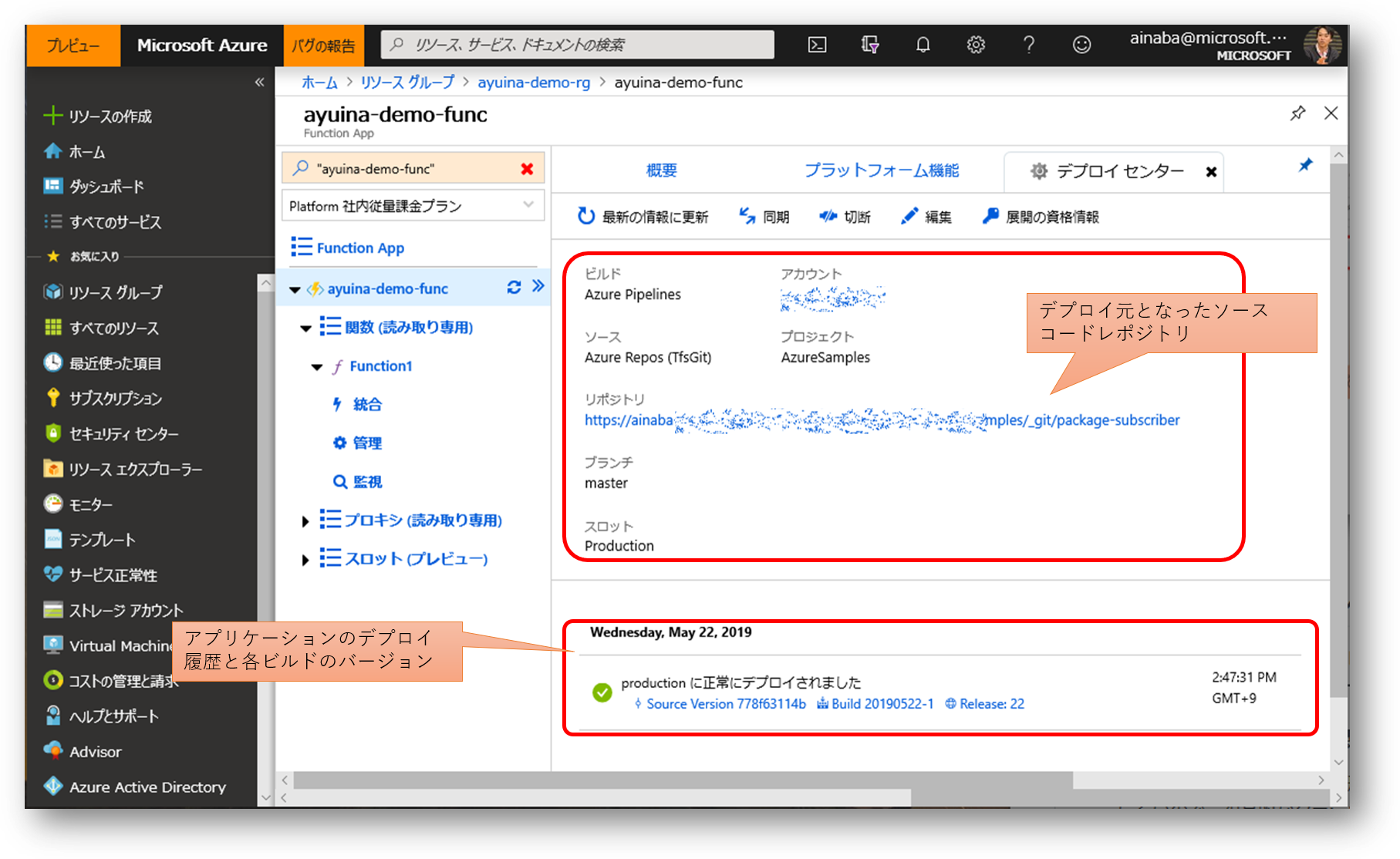The width and height of the screenshot is (1400, 859).
Task: Click Create a resource (リソースの作成)
Action: click(x=98, y=116)
